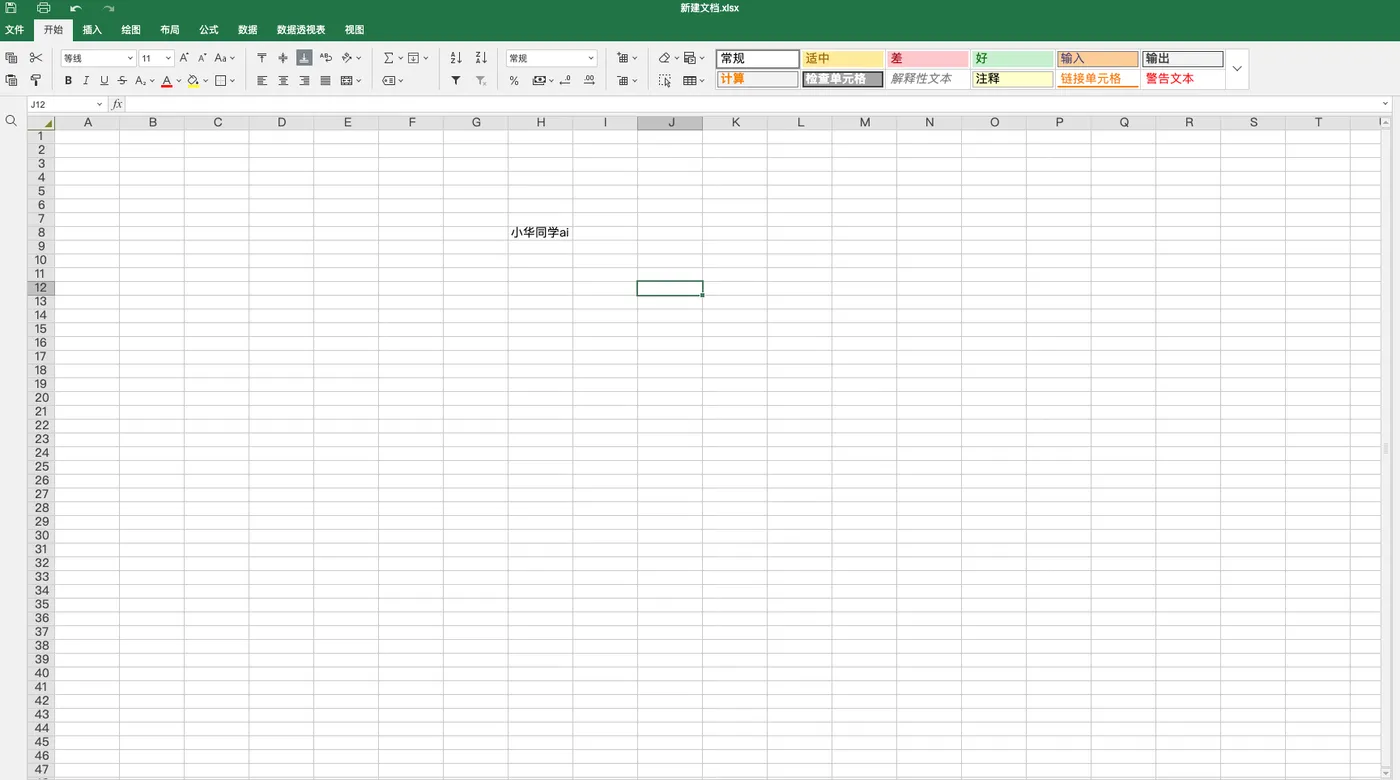
Task: Click the Filter funnel icon
Action: 456,81
